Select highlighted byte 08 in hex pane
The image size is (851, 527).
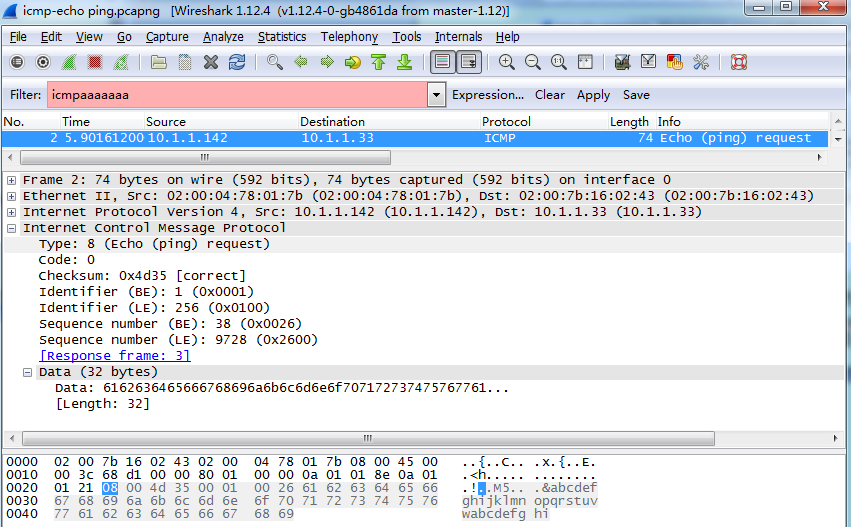point(110,488)
